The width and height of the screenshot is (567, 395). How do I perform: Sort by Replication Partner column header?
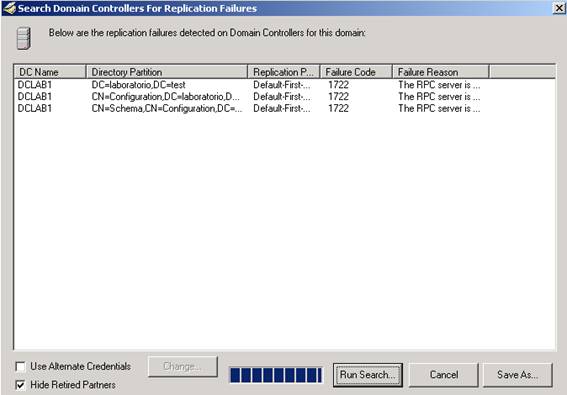pos(284,72)
